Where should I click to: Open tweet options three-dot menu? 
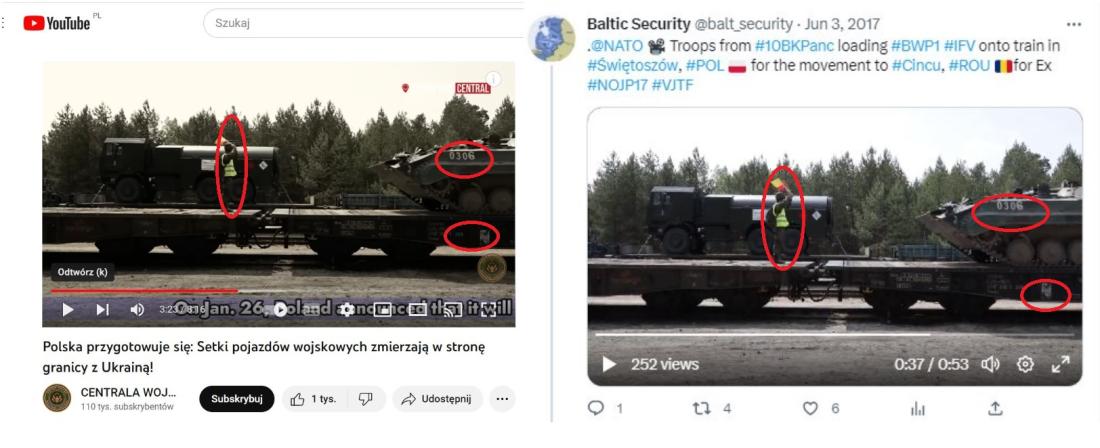coord(1073,24)
